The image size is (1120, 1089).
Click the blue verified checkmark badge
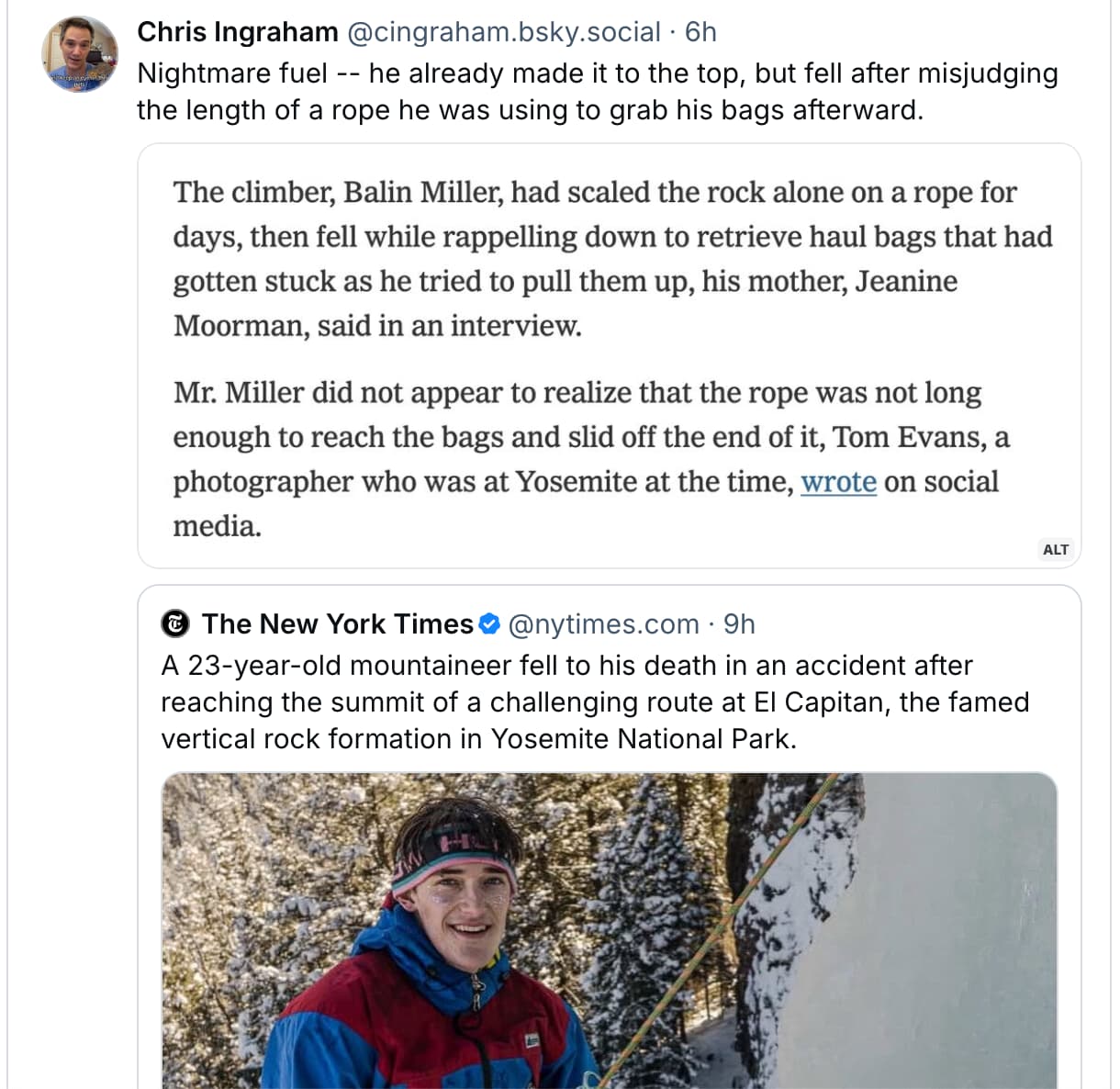pyautogui.click(x=490, y=624)
